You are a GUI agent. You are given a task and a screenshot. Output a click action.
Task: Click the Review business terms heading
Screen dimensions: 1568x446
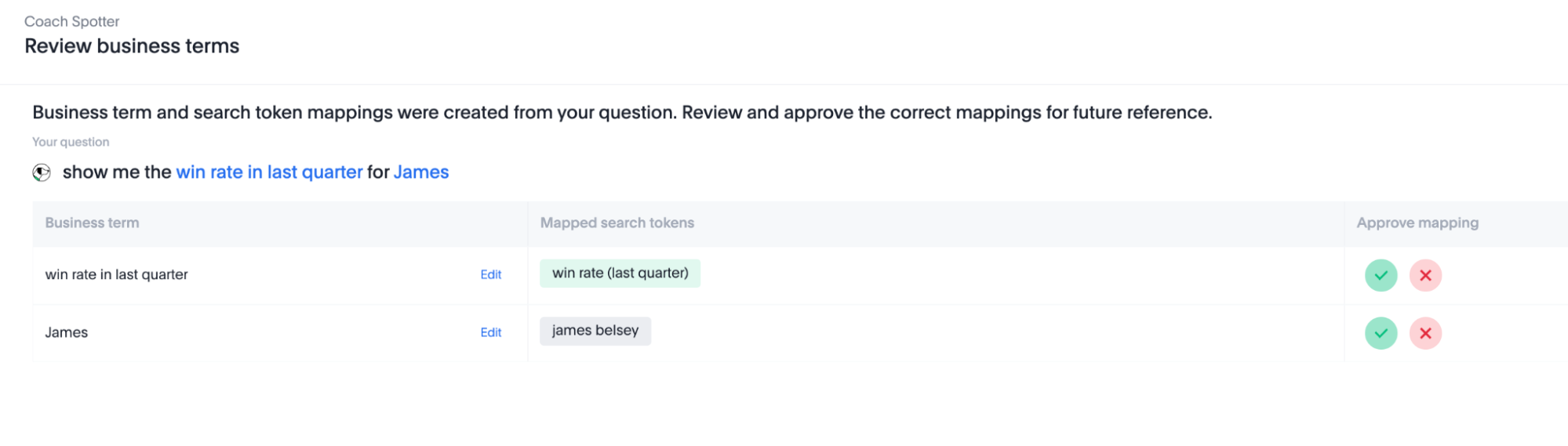click(132, 46)
